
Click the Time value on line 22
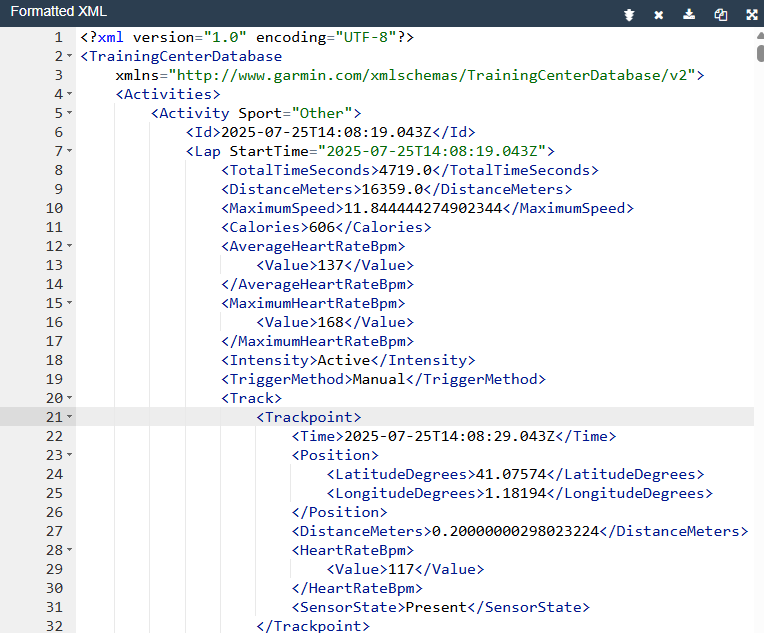[449, 436]
